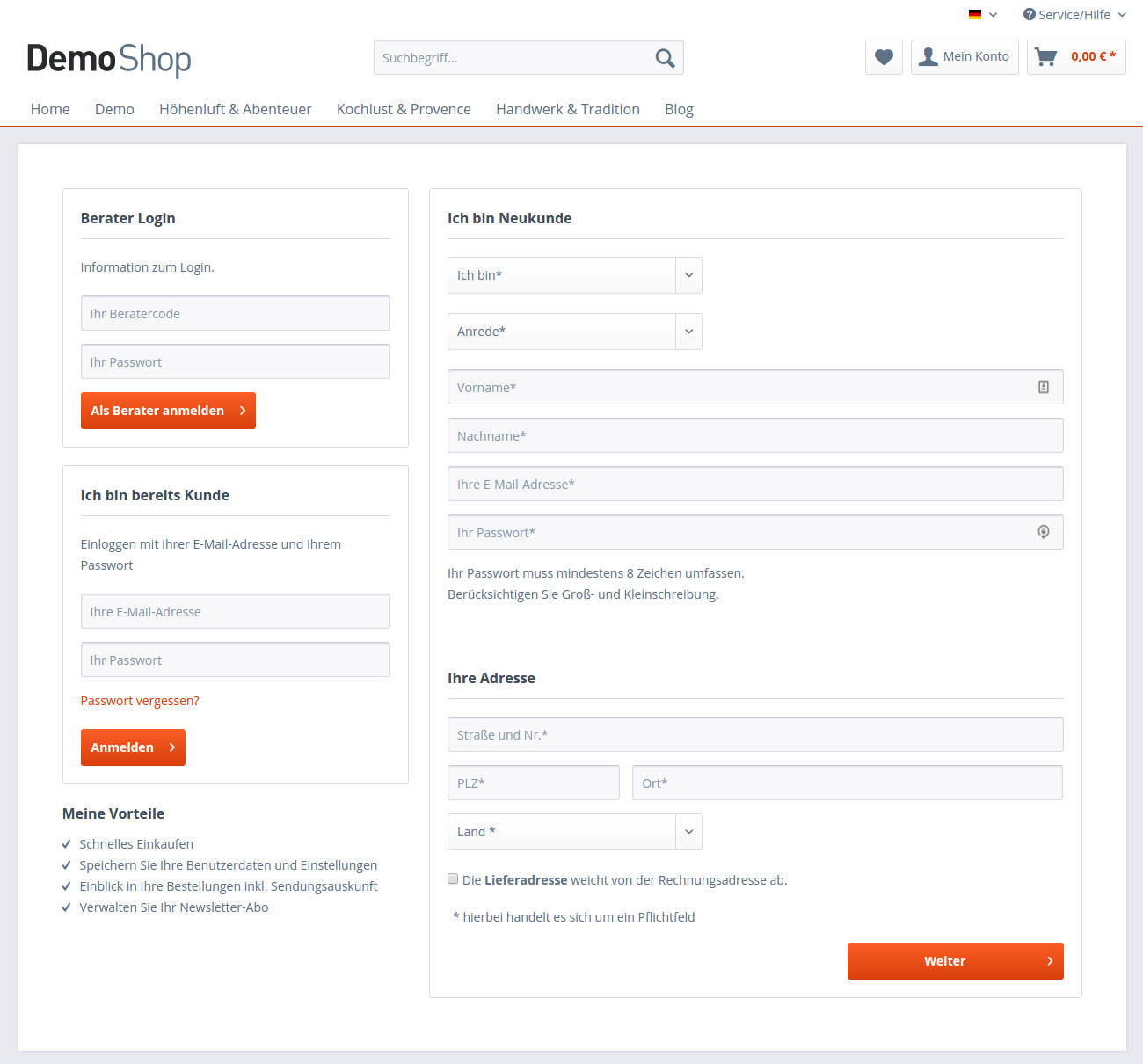The width and height of the screenshot is (1143, 1064).
Task: Click the Anmelden button
Action: coord(133,747)
